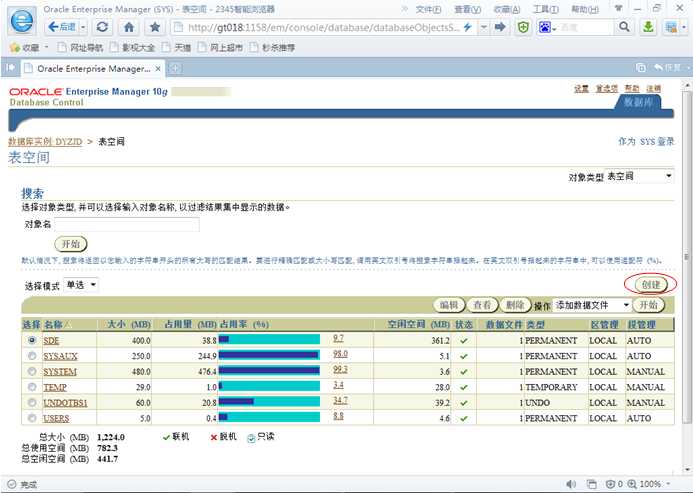Open the 工具(T) menu
The image size is (693, 493).
point(545,9)
